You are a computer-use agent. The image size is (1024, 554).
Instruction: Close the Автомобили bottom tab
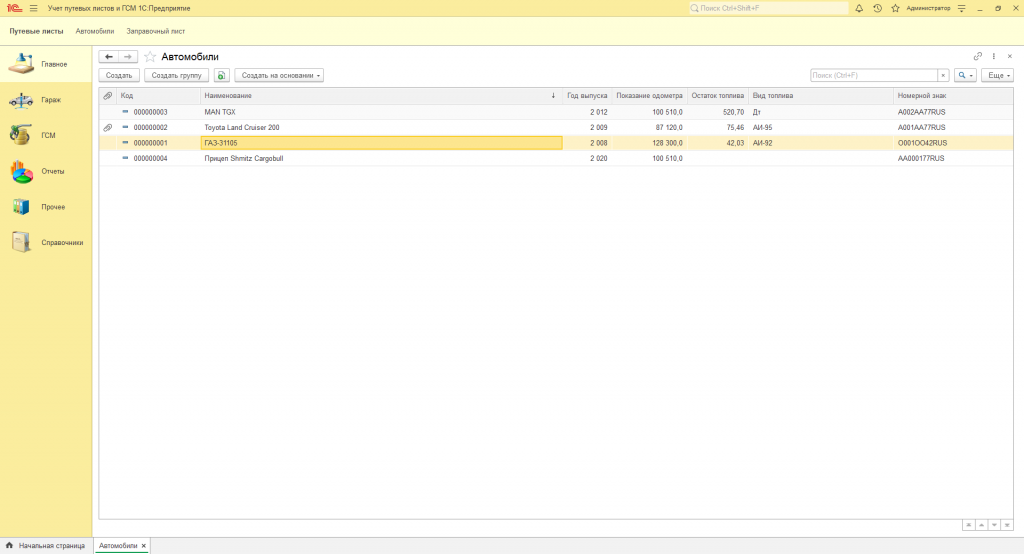pyautogui.click(x=144, y=546)
